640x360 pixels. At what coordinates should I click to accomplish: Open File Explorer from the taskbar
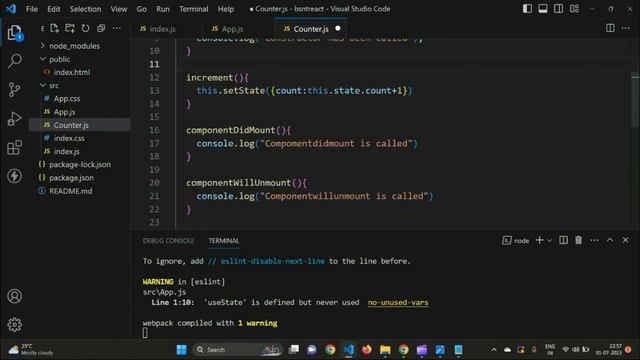coord(385,349)
